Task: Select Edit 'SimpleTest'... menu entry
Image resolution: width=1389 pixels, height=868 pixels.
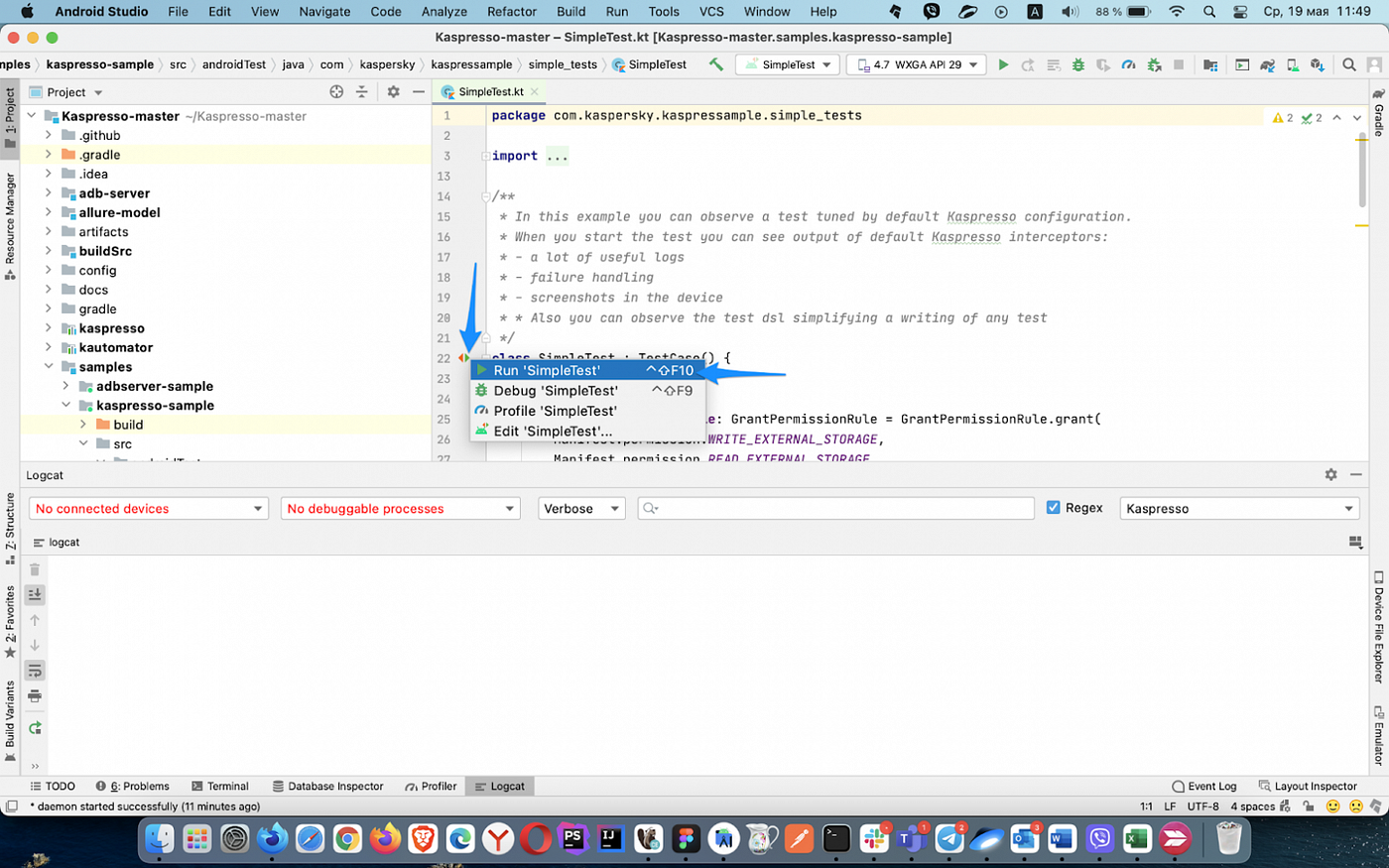Action: pos(586,432)
